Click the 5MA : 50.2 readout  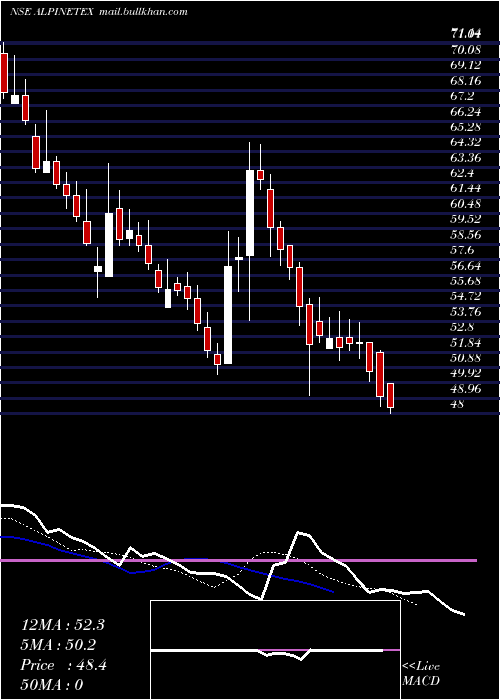coord(59,645)
